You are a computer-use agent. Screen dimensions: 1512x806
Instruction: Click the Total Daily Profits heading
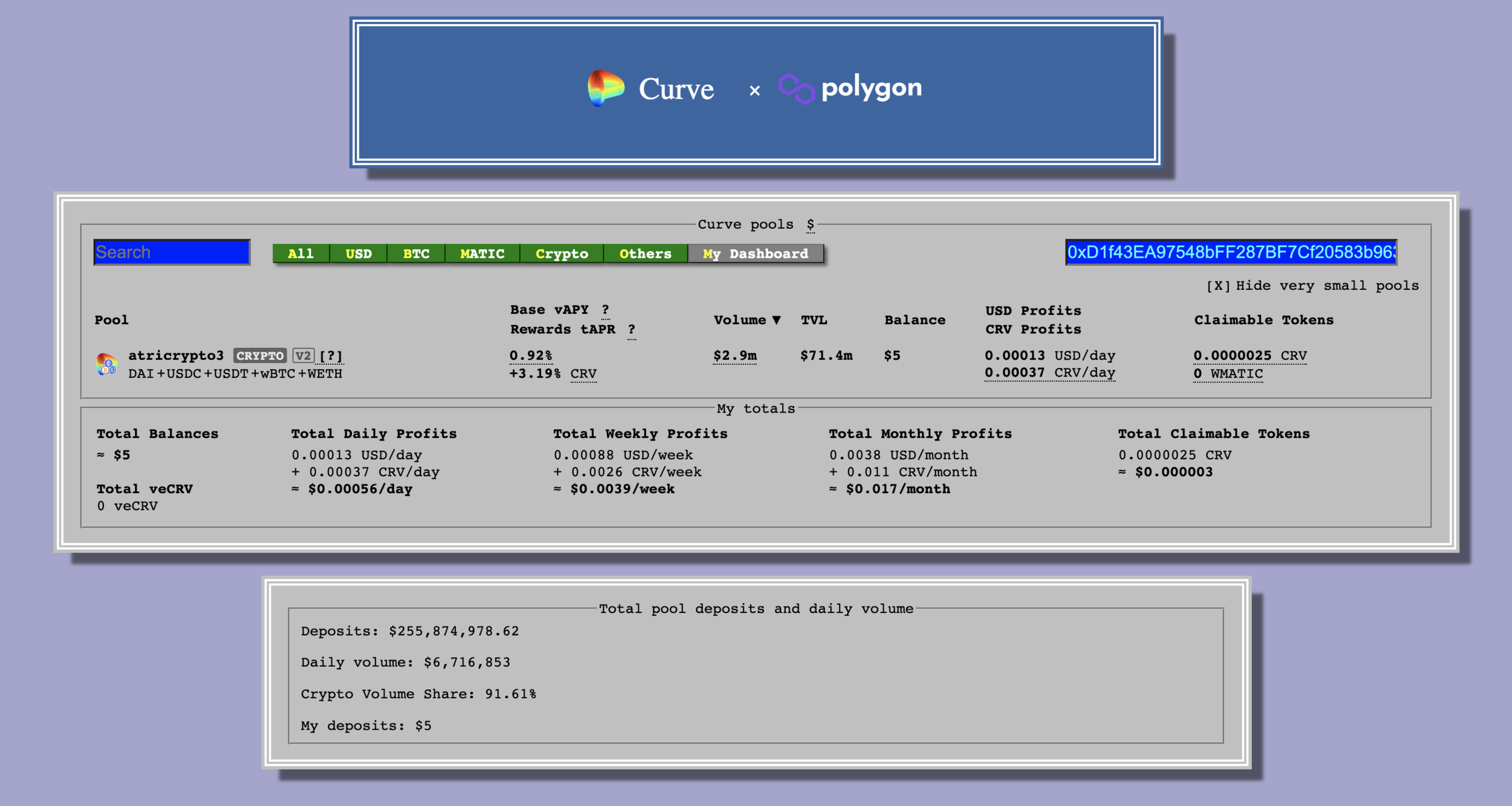click(x=374, y=434)
